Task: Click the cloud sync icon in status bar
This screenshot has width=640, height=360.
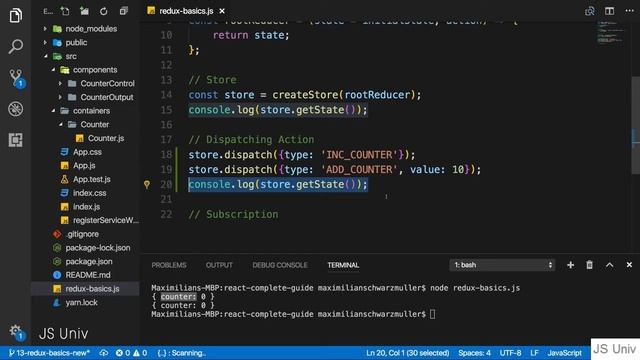Action: coord(104,353)
